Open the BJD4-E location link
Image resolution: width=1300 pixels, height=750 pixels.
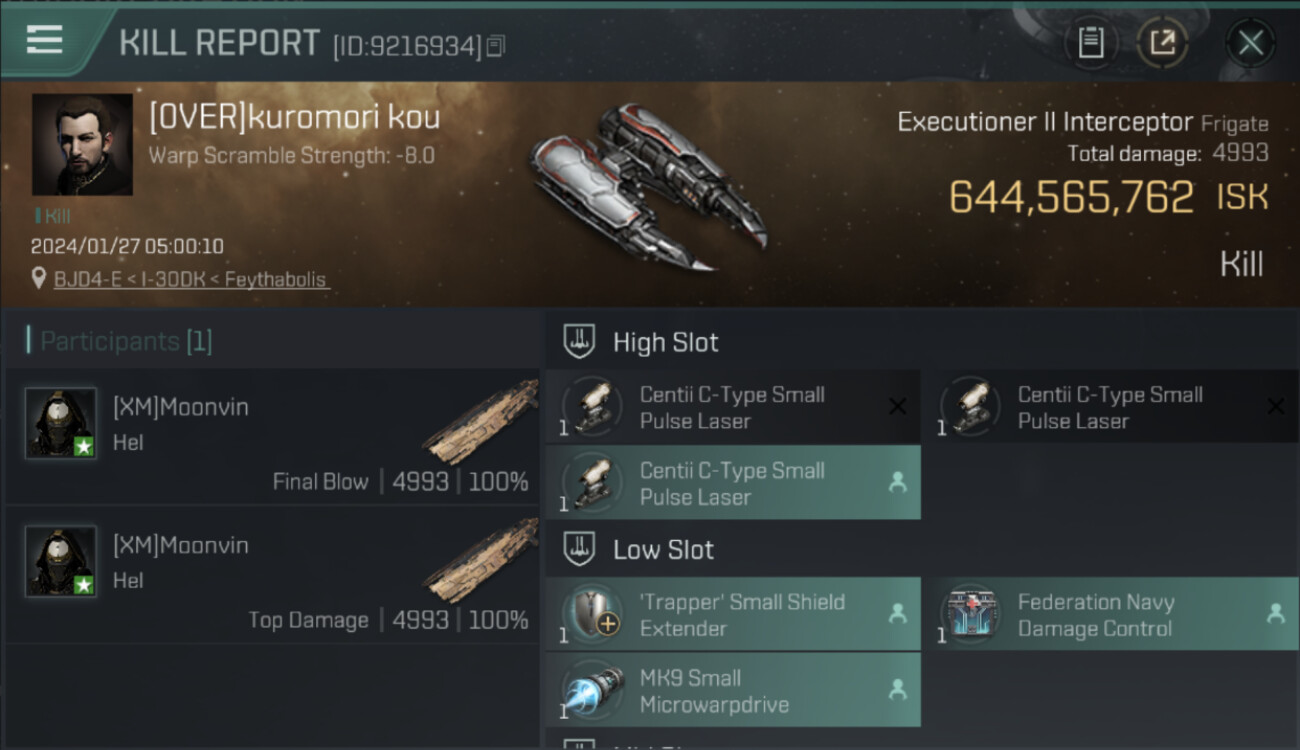pyautogui.click(x=190, y=280)
